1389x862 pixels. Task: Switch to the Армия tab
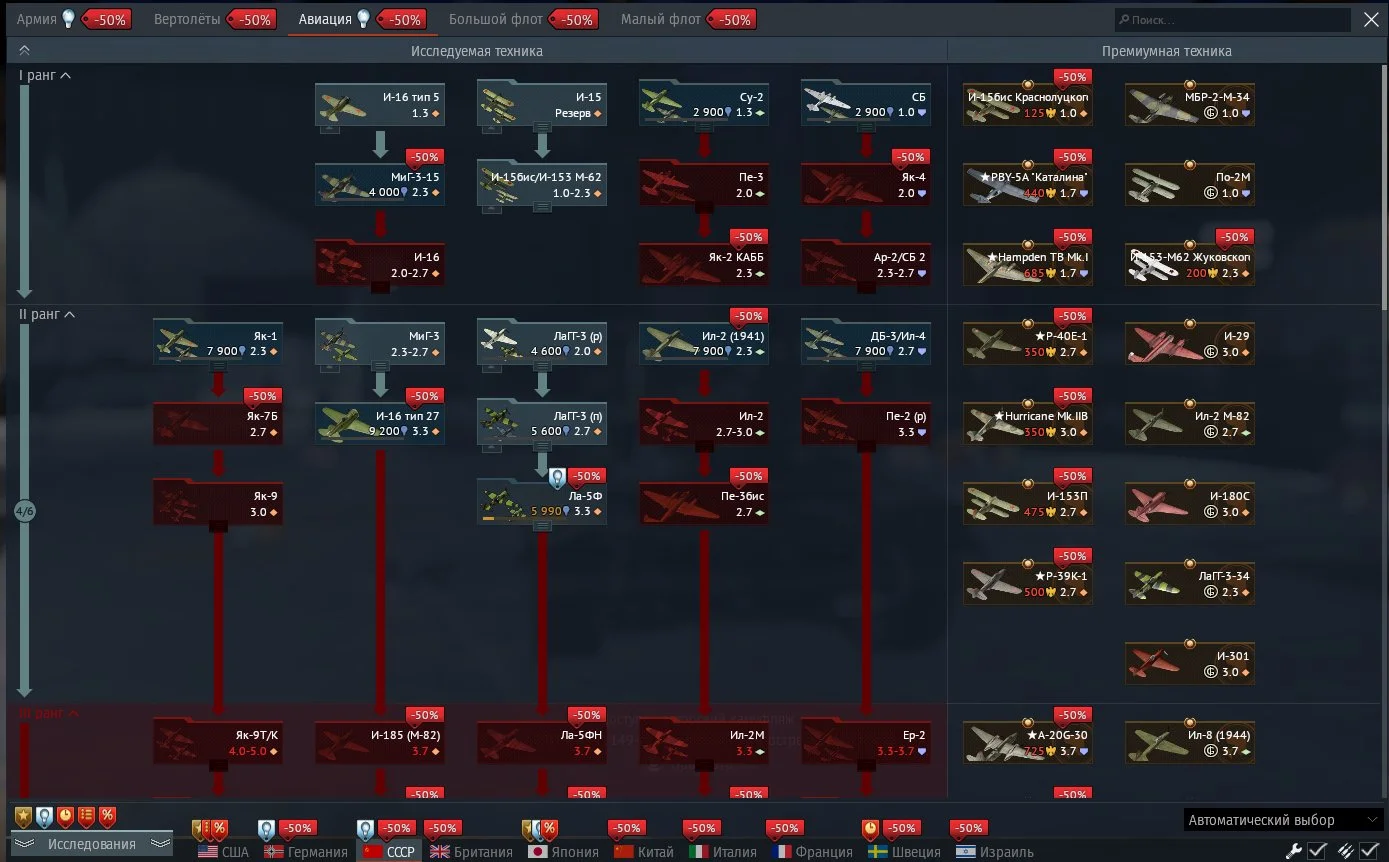click(37, 19)
